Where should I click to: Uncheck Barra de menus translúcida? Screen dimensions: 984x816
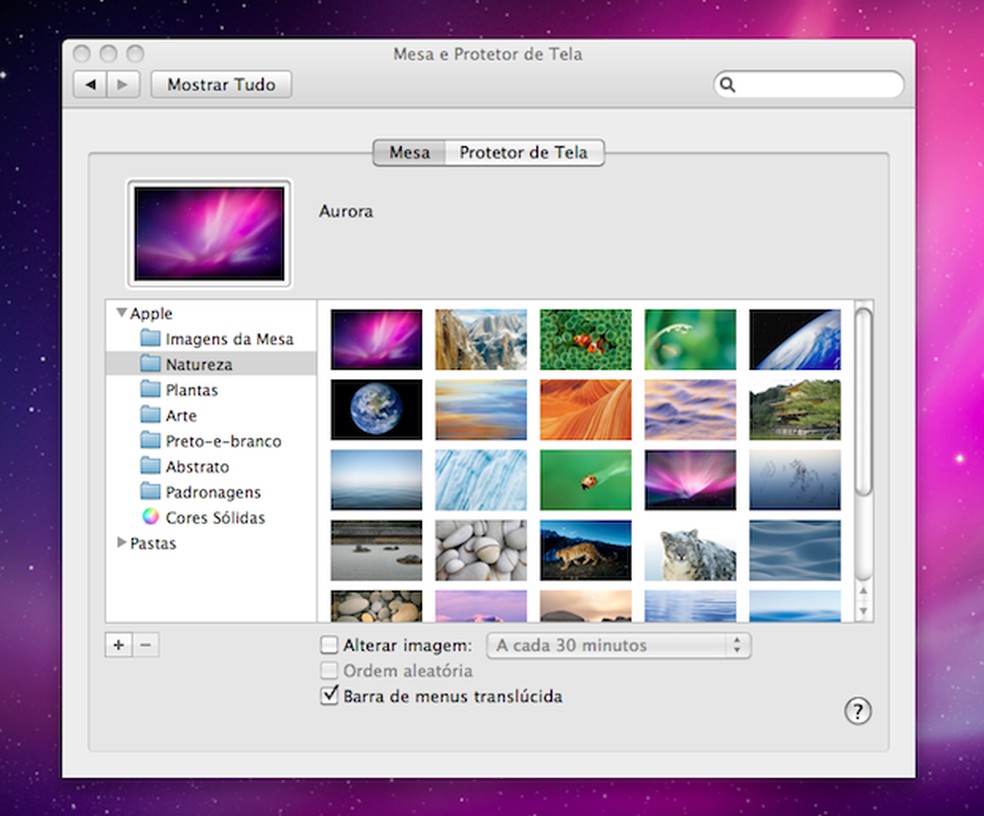click(x=329, y=696)
